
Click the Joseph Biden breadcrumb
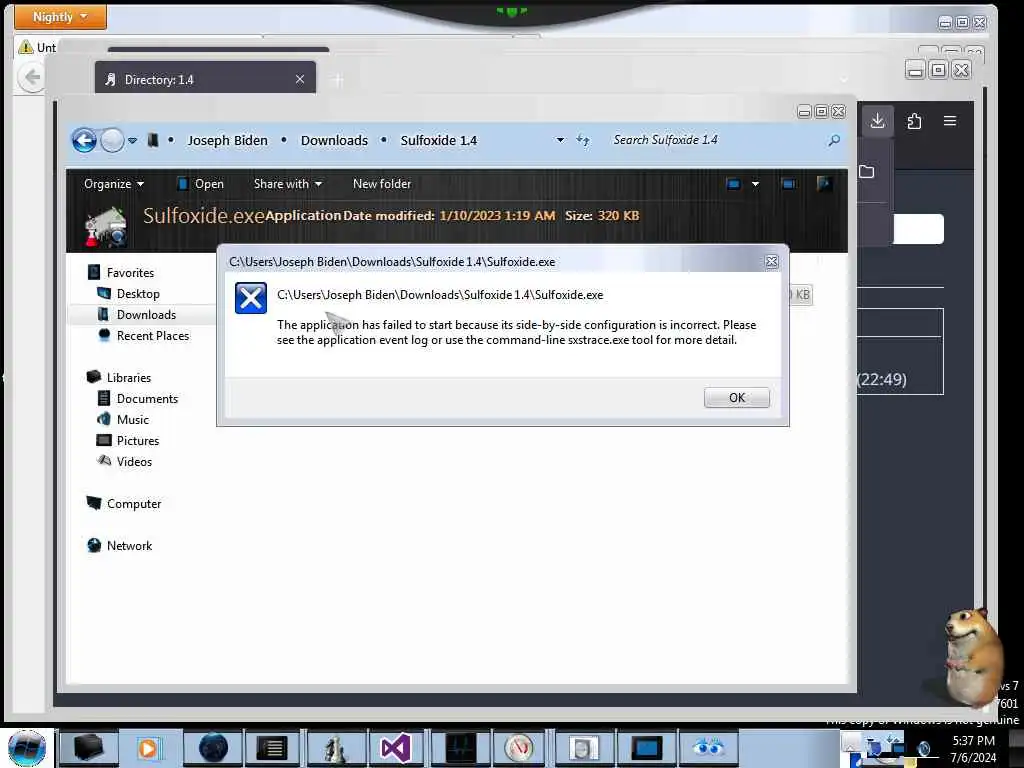(227, 140)
